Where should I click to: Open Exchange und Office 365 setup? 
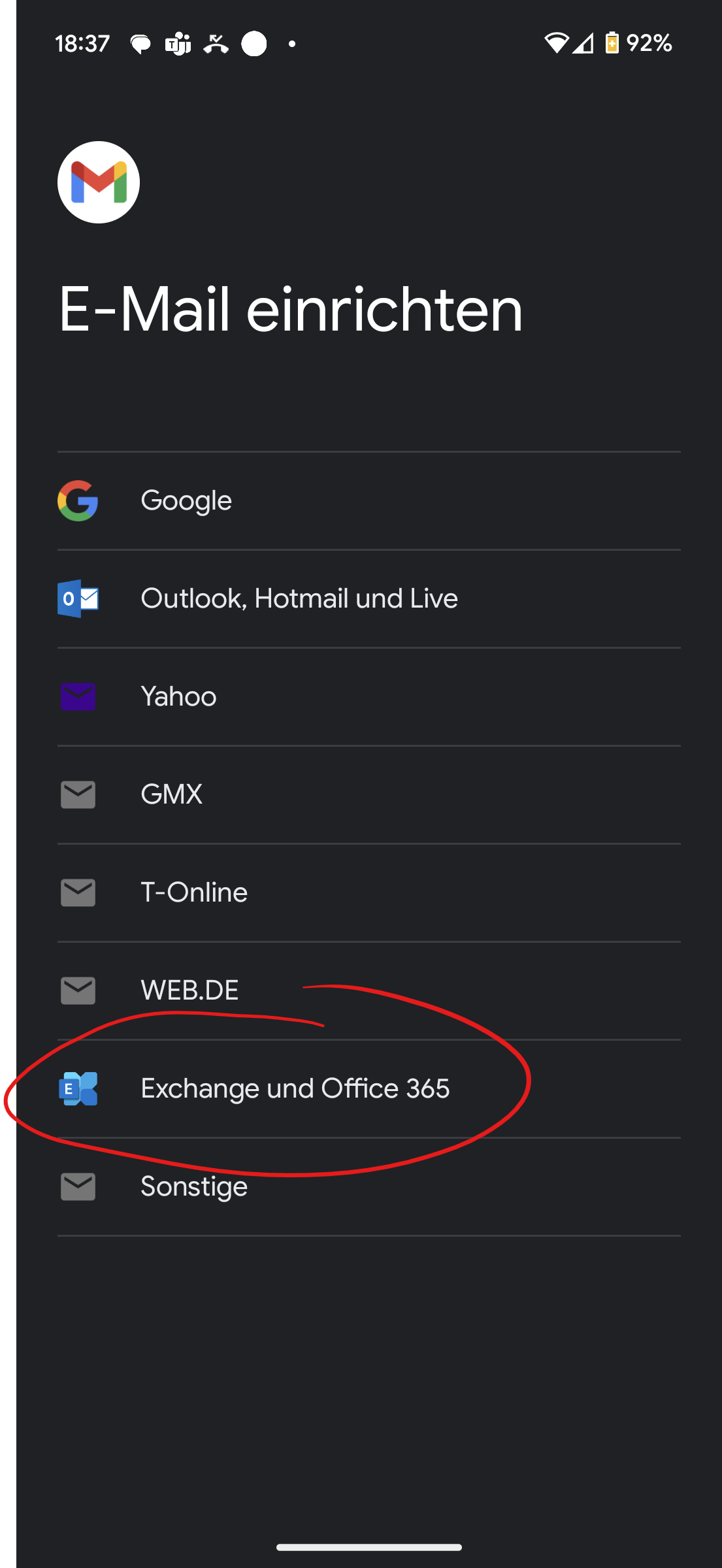pos(295,1088)
